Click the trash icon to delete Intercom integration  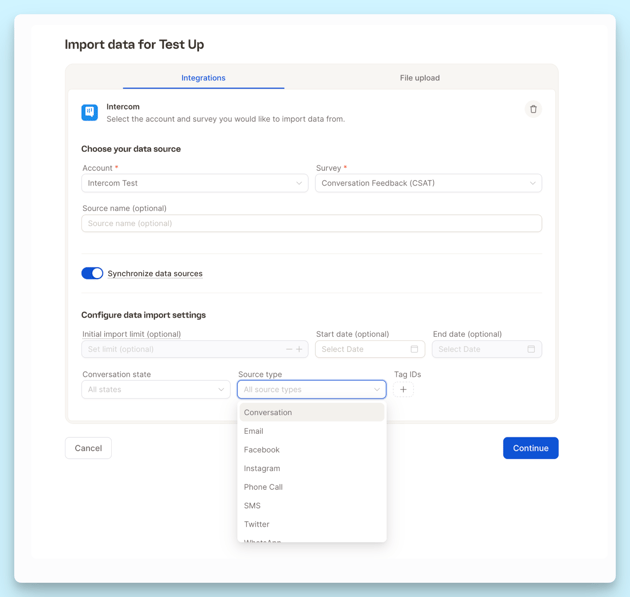coord(533,109)
